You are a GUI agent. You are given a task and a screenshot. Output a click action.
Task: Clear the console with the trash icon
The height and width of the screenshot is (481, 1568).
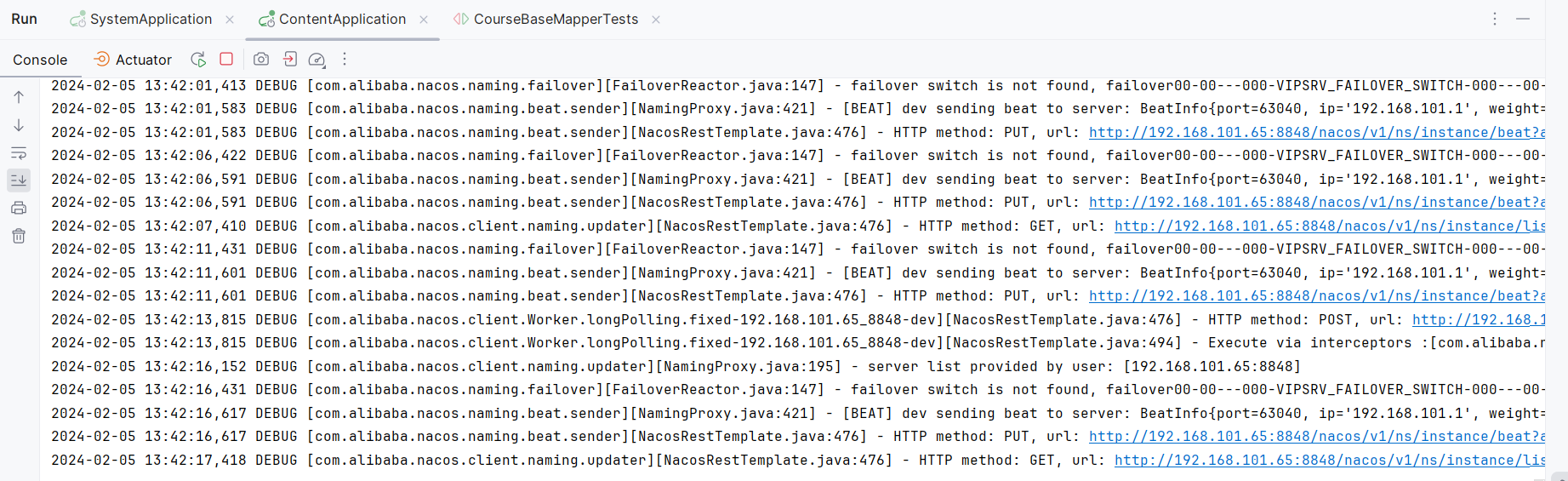point(19,236)
